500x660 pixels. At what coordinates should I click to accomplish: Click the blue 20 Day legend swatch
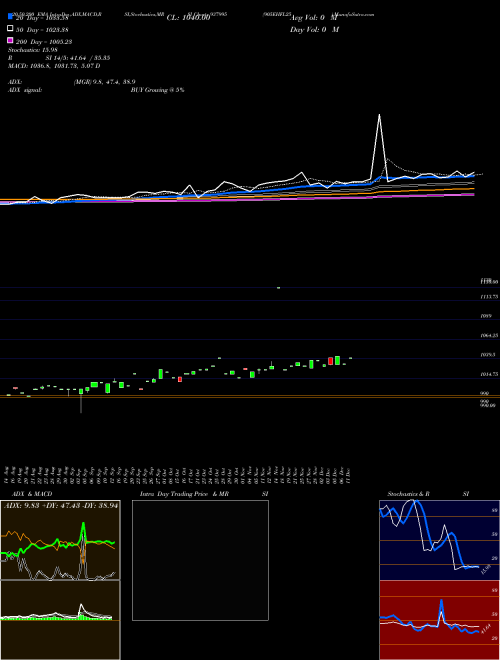coord(11,16)
